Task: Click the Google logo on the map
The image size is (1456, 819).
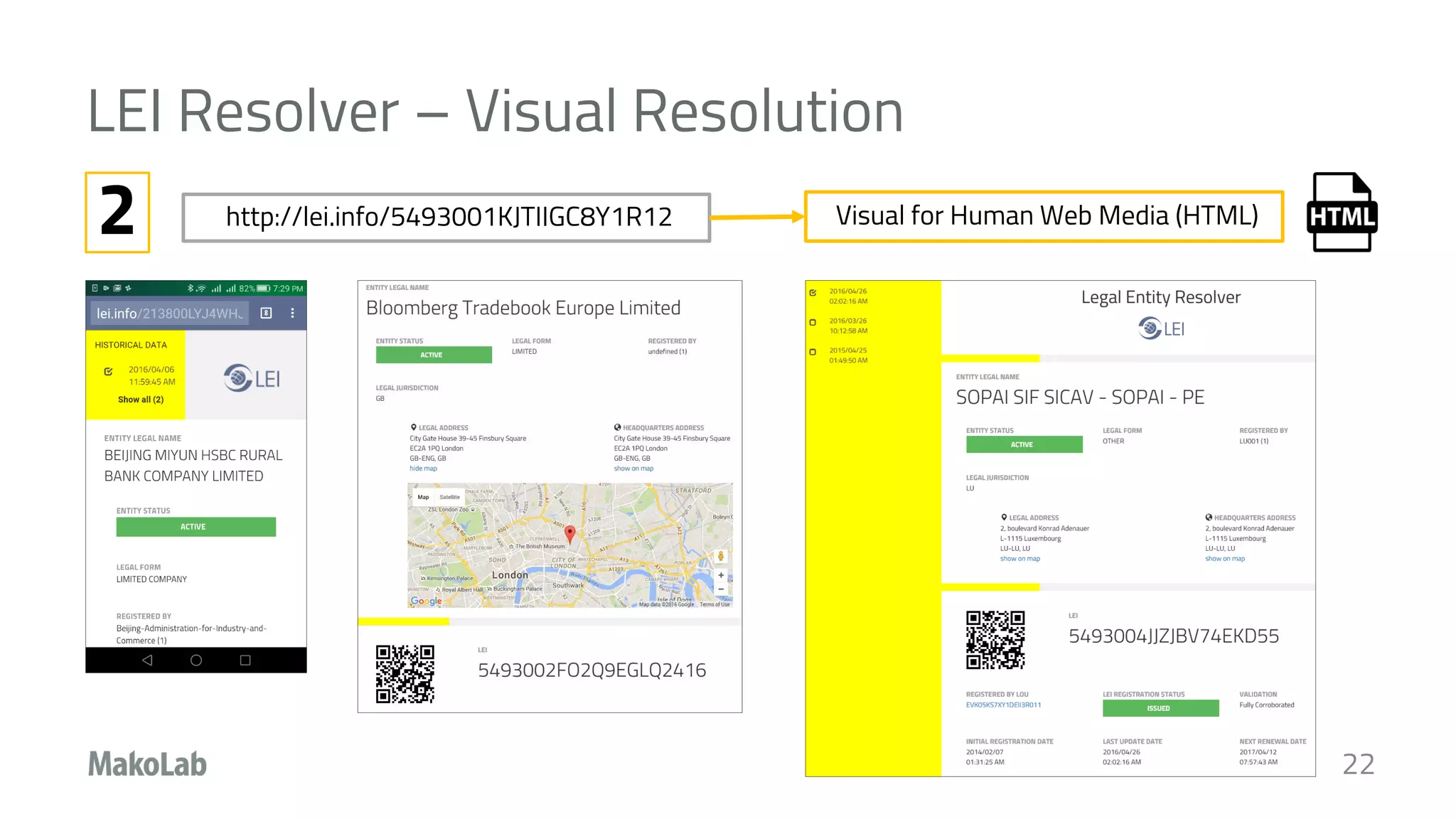Action: point(426,601)
